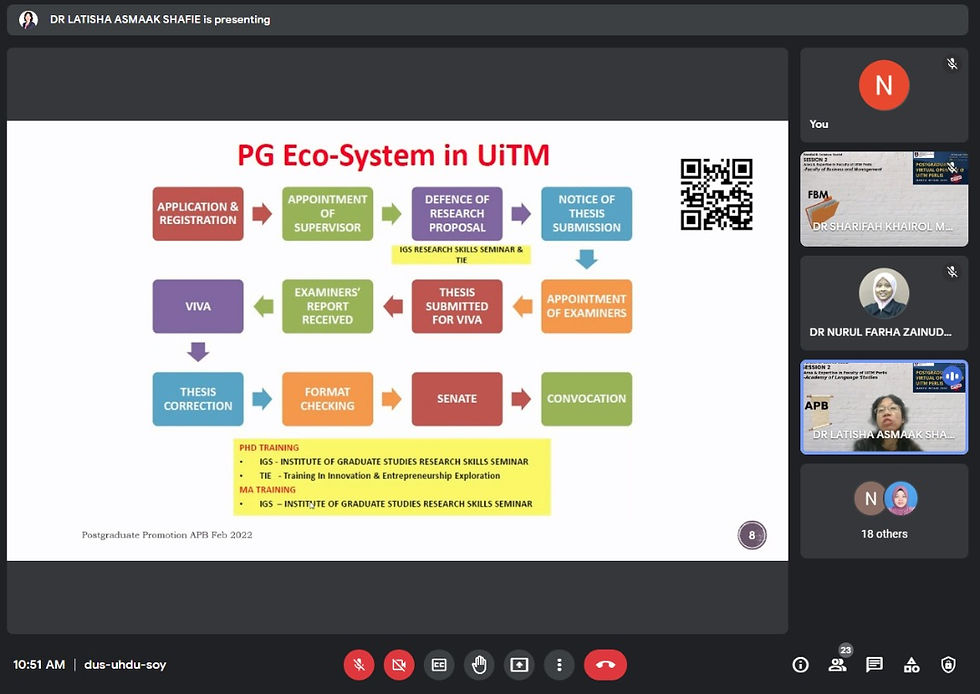Open meeting details info icon

tap(800, 665)
